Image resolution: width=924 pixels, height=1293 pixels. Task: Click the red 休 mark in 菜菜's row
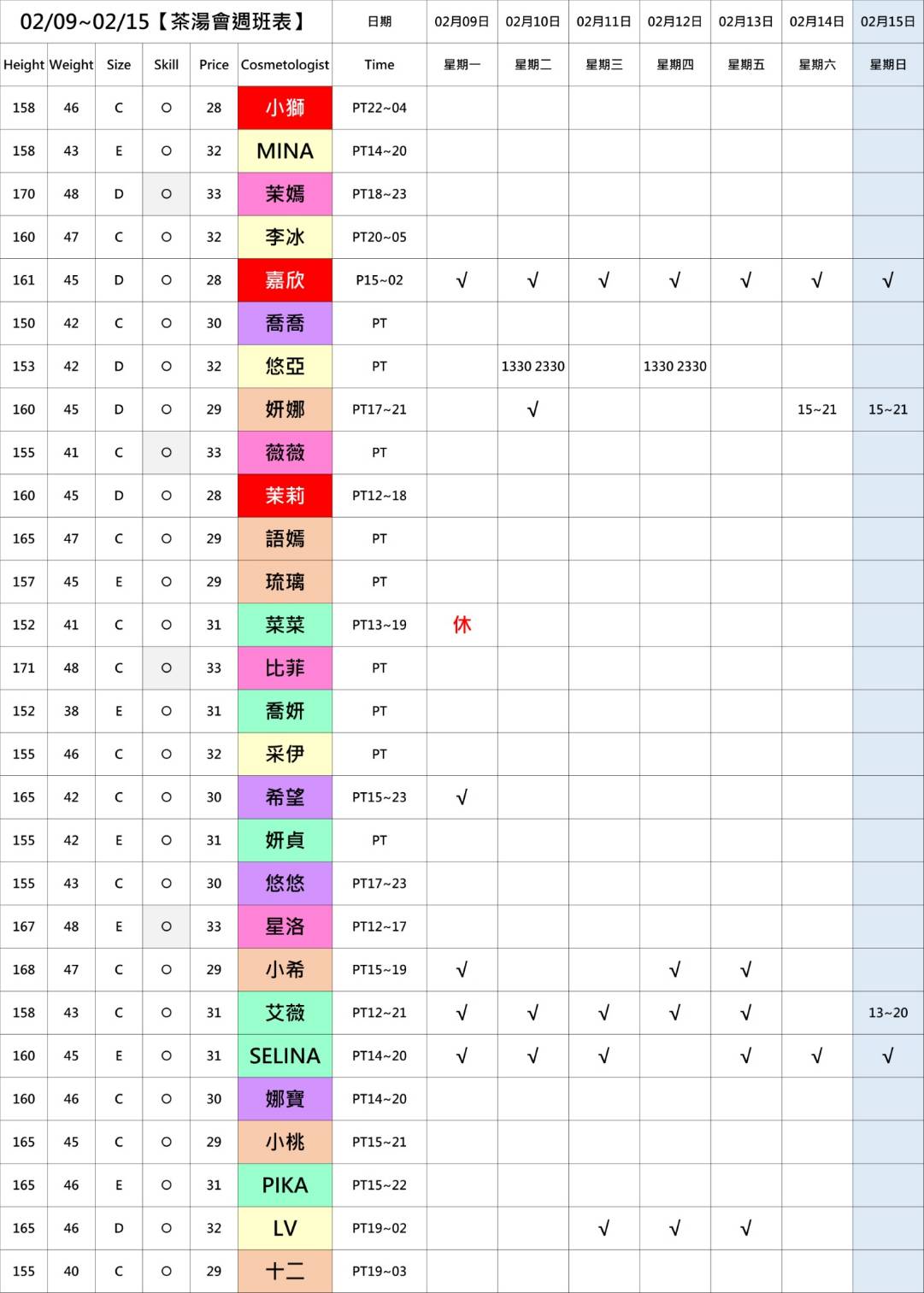pyautogui.click(x=462, y=625)
